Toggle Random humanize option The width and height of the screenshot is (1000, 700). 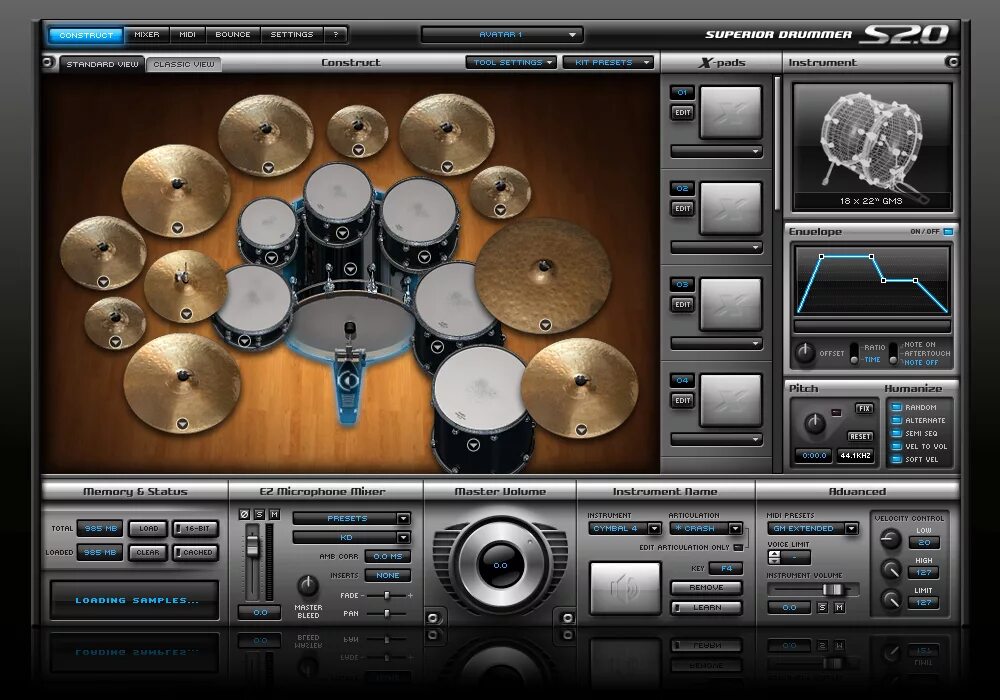[x=896, y=407]
